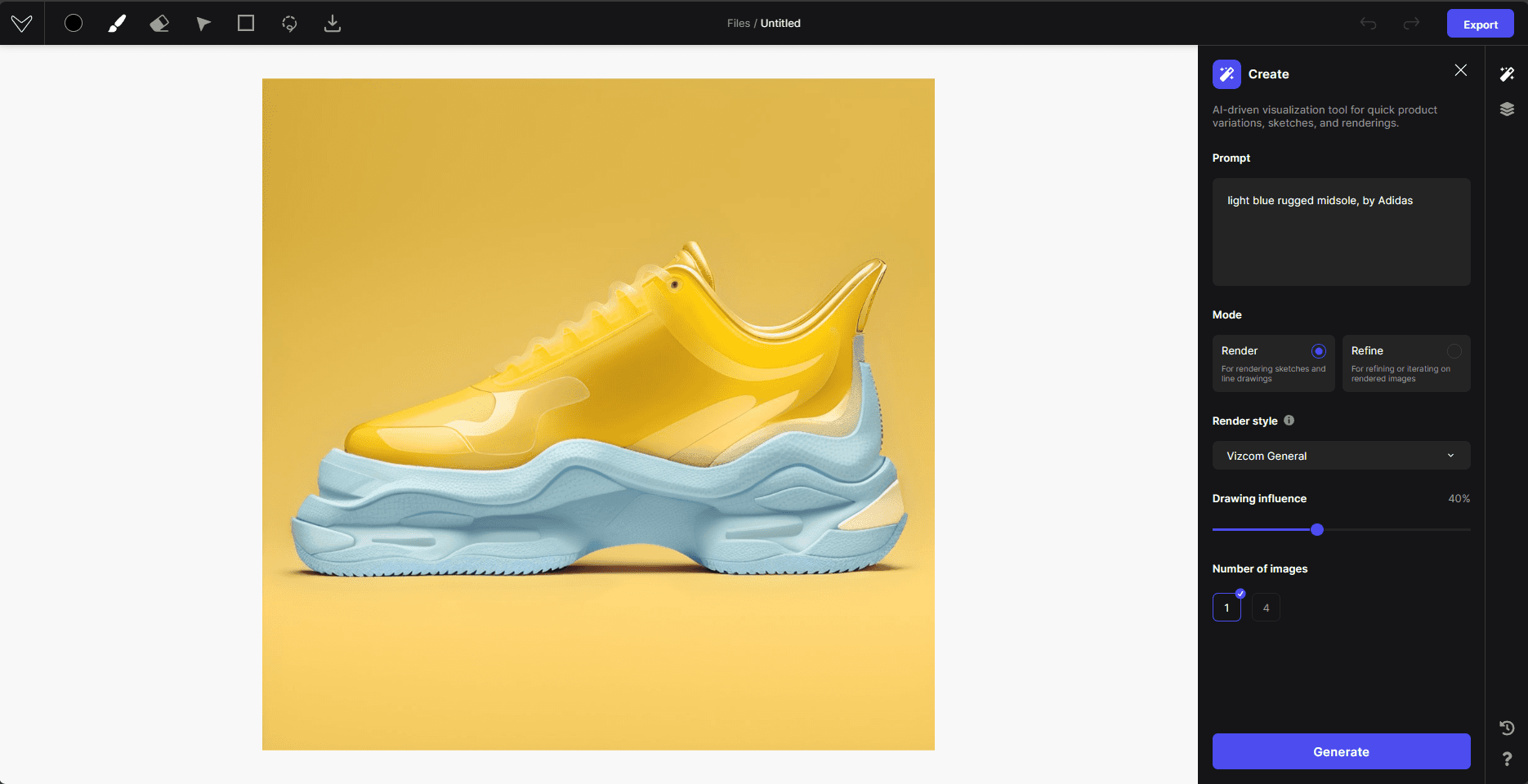The image size is (1528, 784).
Task: Click the Export button
Action: (x=1480, y=23)
